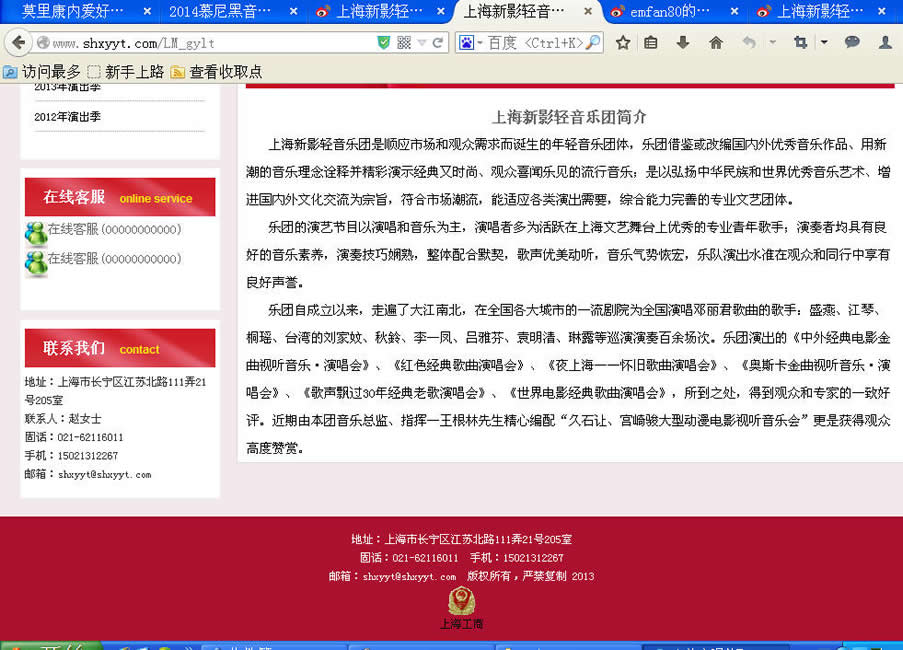Switch to the 2014慕尼黑音 tab
Screen dimensions: 903x650
[x=219, y=12]
